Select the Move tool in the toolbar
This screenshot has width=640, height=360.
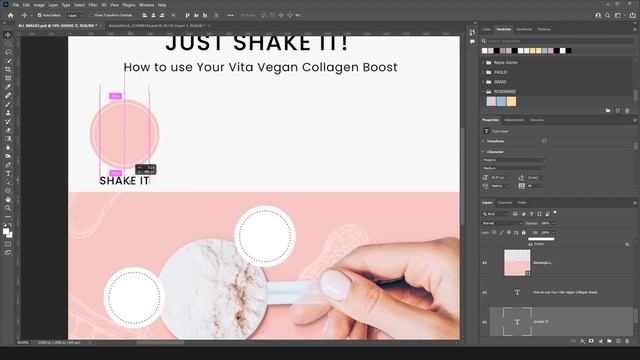(8, 35)
